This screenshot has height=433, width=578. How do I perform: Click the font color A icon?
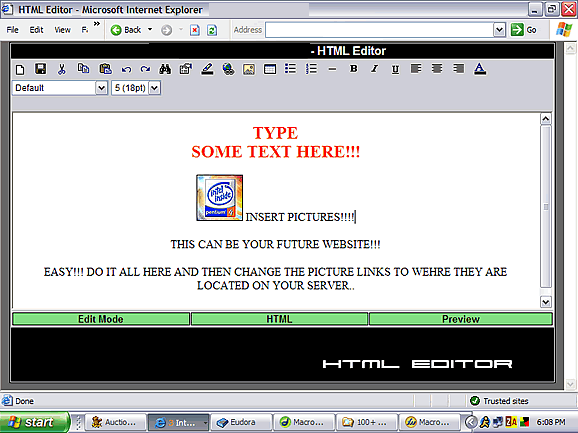(480, 69)
